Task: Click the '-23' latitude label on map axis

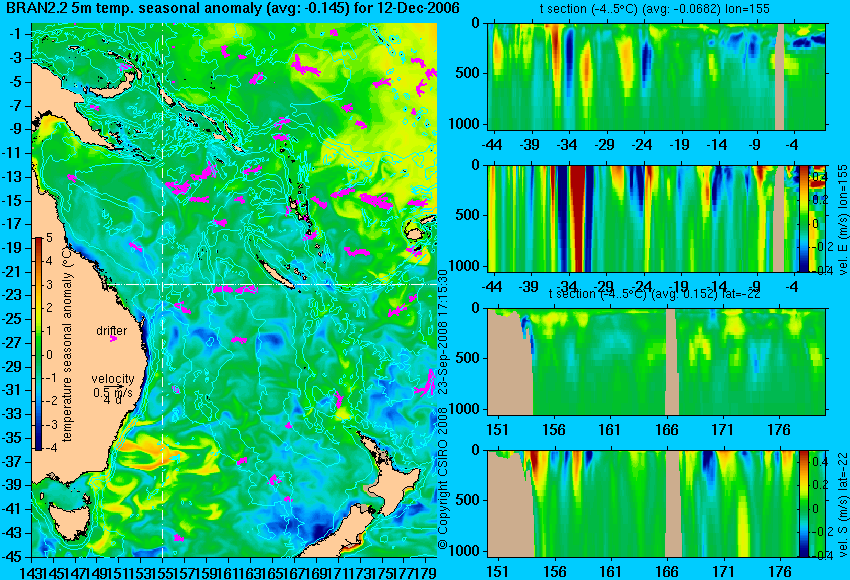Action: (12, 295)
